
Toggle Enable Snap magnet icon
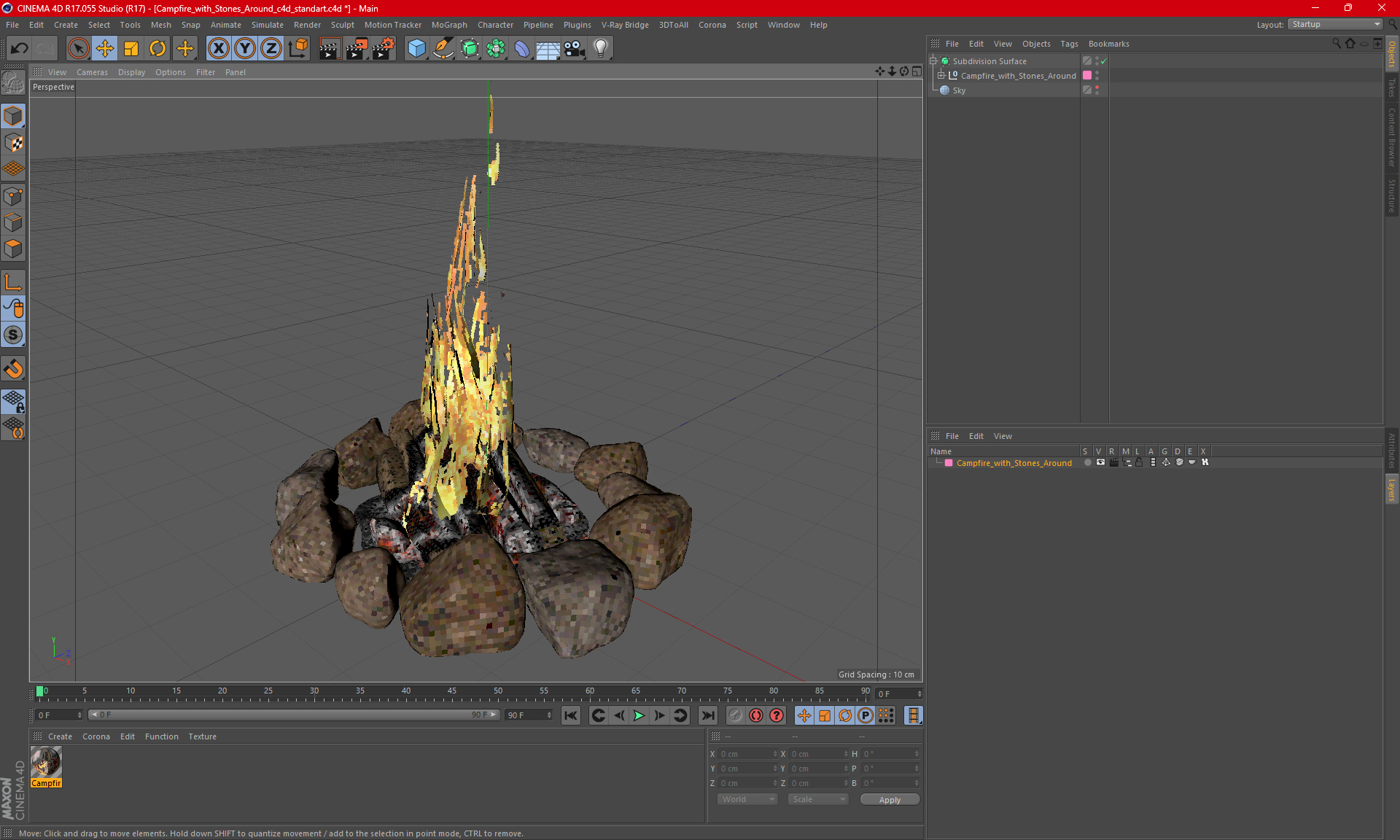coord(13,369)
